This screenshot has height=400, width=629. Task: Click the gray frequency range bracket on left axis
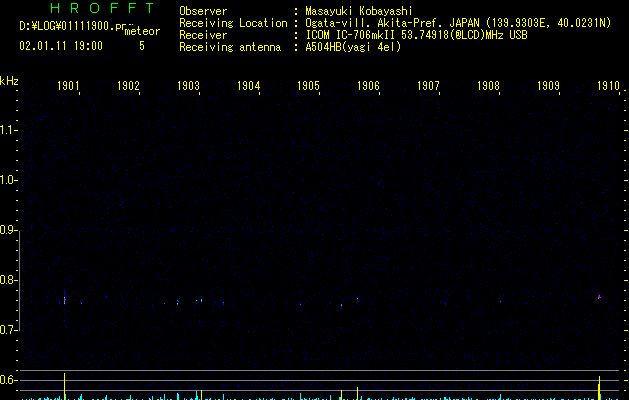pos(19,280)
